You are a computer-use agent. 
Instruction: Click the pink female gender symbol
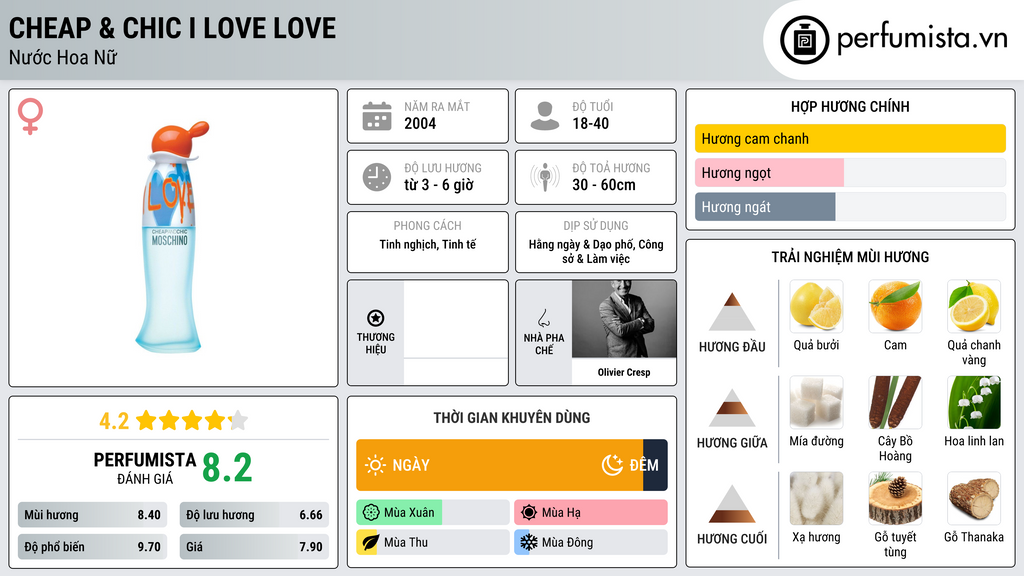tap(30, 116)
